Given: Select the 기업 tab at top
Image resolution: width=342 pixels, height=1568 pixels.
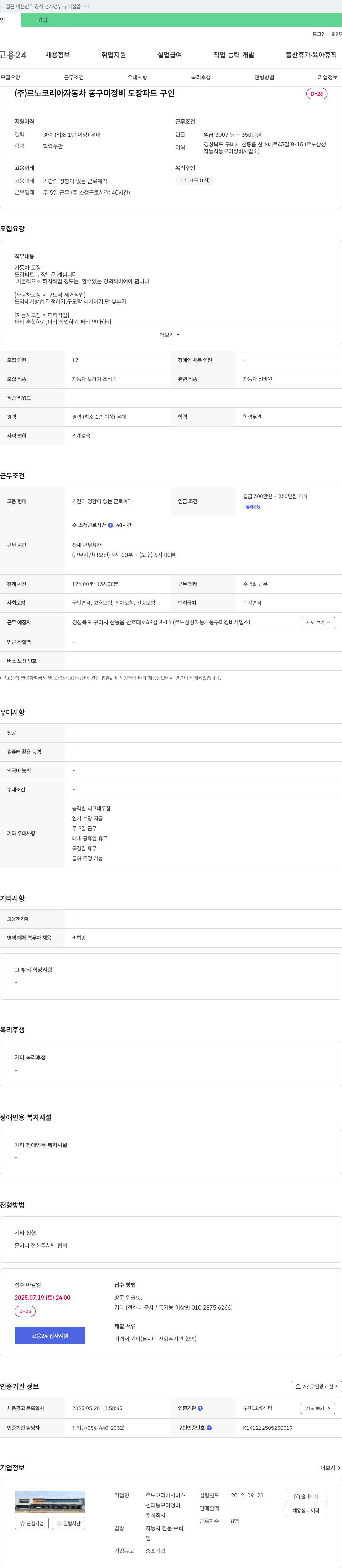Looking at the screenshot, I should [x=43, y=20].
